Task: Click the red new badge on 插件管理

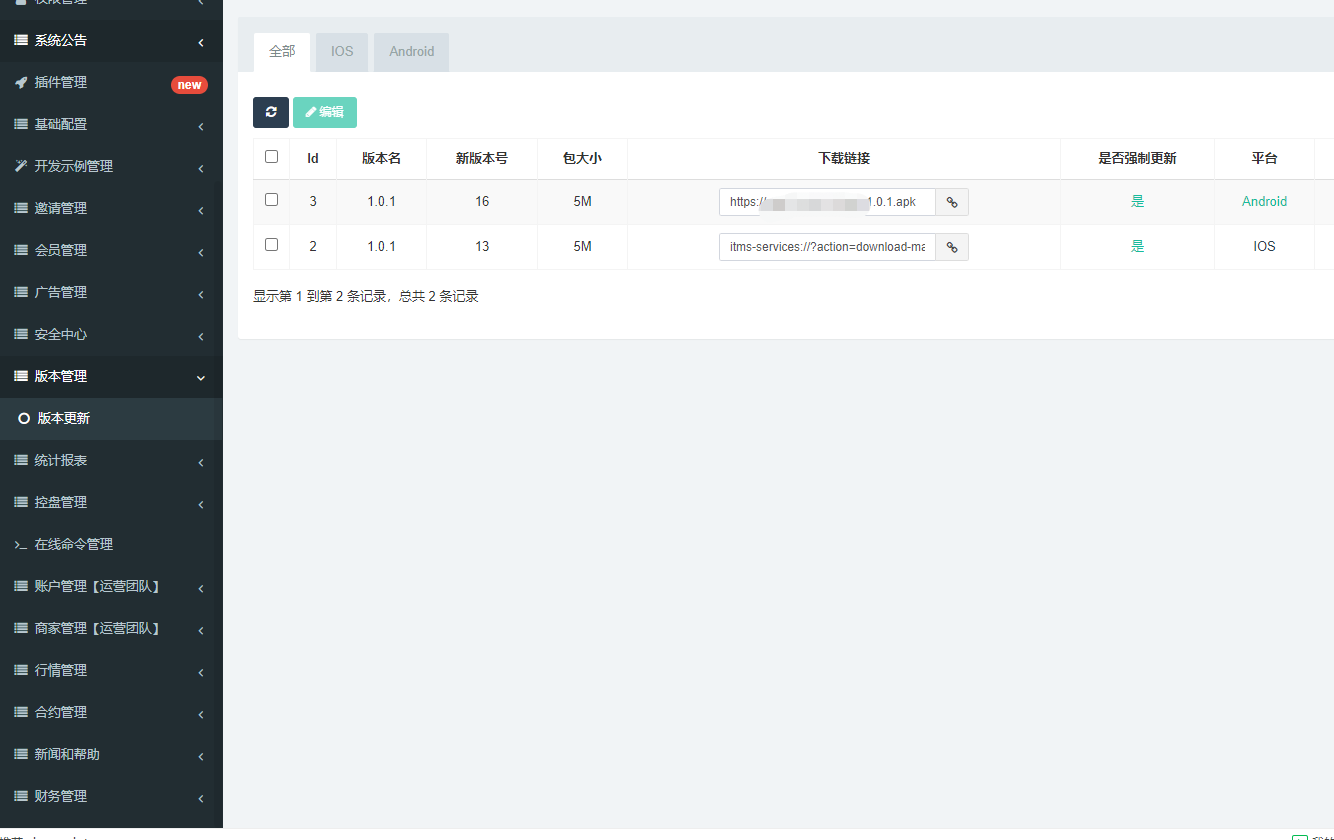Action: point(189,84)
